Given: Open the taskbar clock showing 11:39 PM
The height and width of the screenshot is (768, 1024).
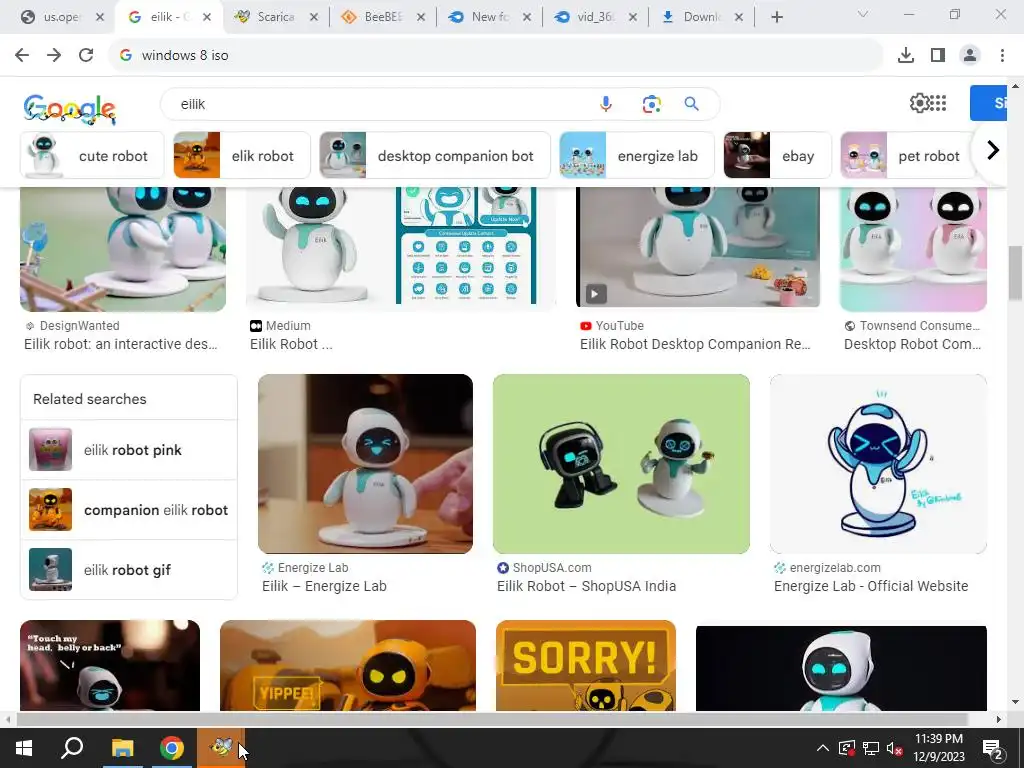Looking at the screenshot, I should 938,748.
